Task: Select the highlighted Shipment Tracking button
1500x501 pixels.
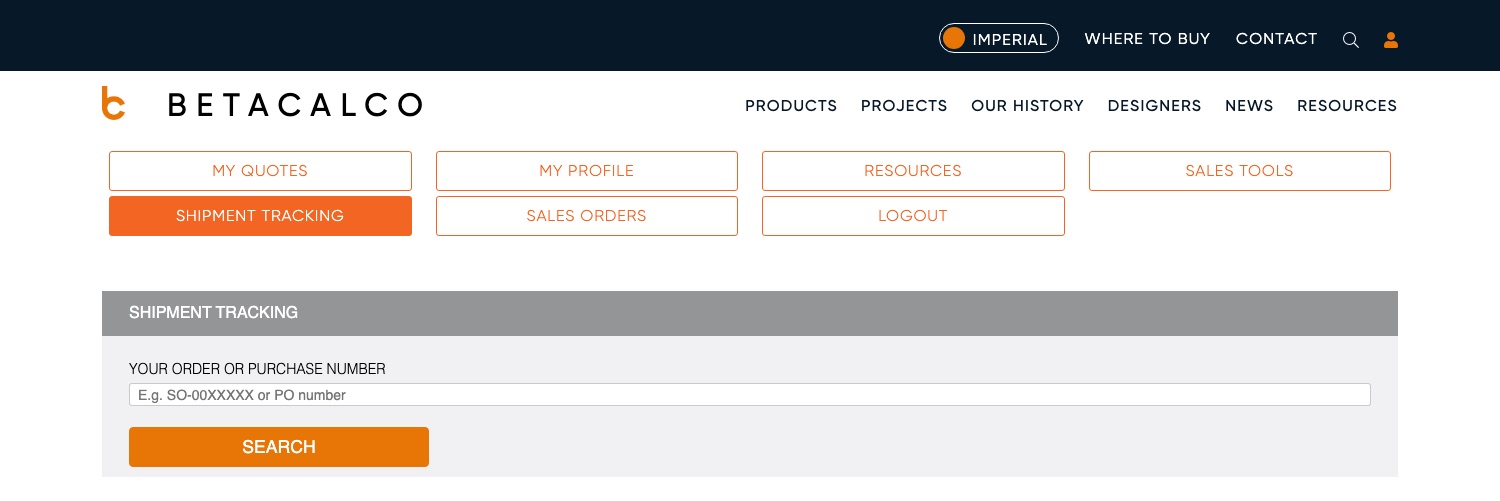Action: click(260, 216)
